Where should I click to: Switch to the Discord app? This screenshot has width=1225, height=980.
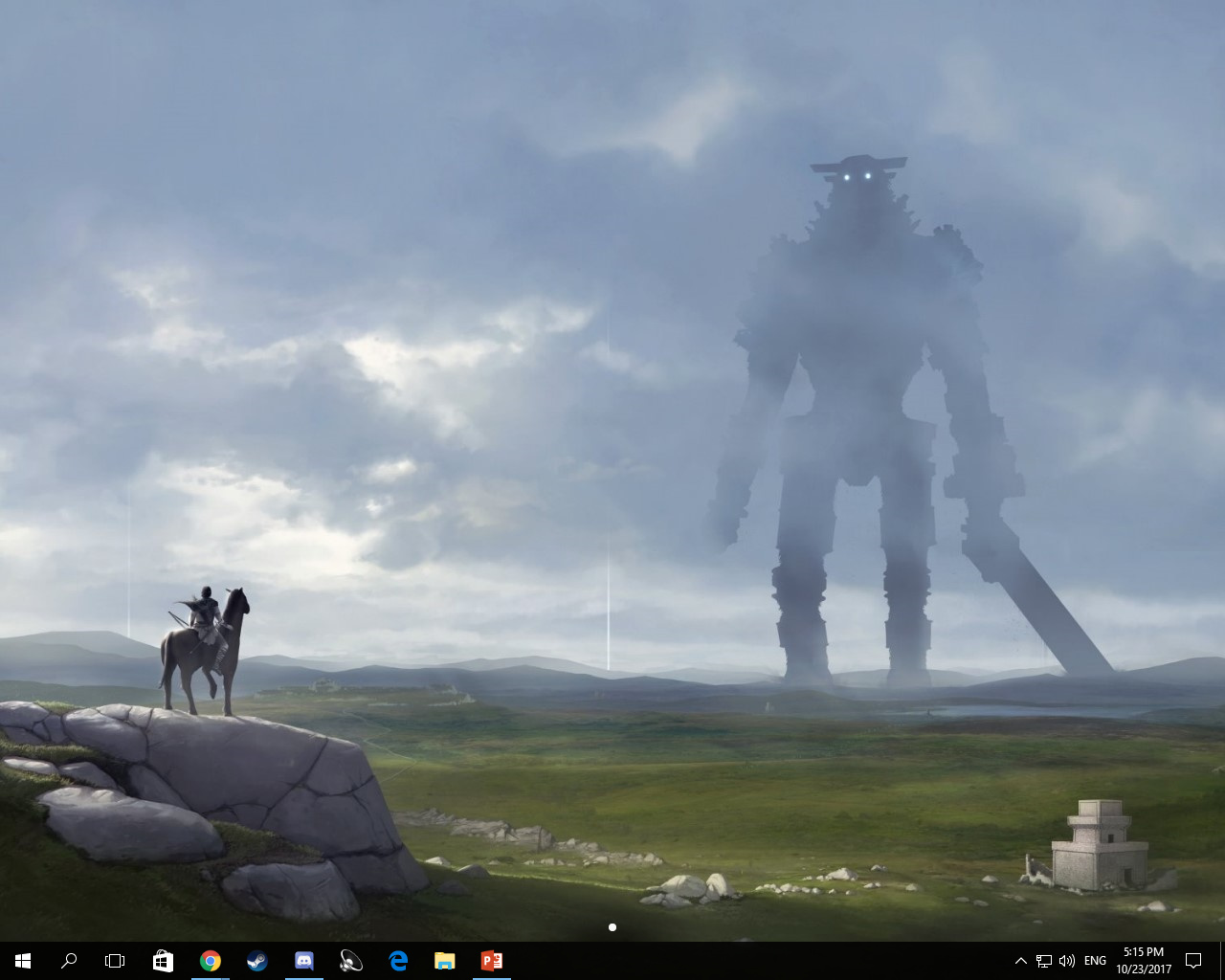point(303,961)
